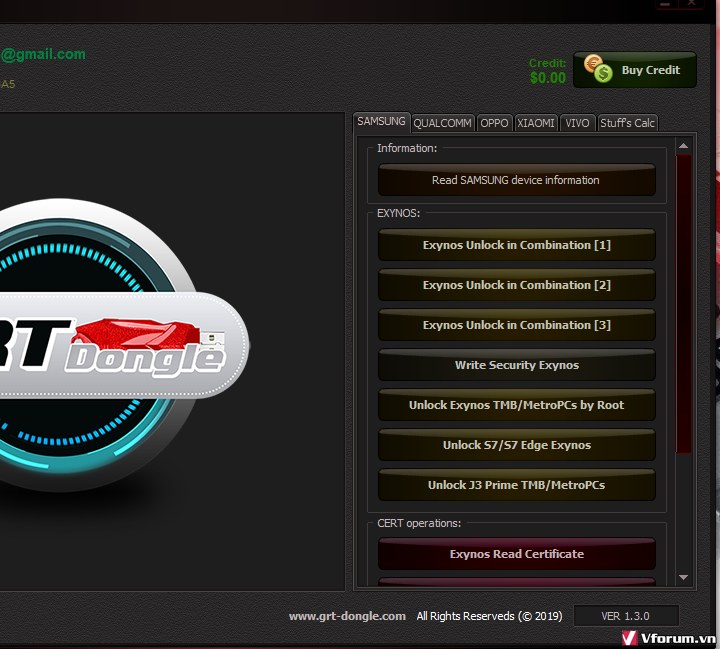Click Unlock S7/S7 Edge Exynos button
The width and height of the screenshot is (720, 649).
pyautogui.click(x=517, y=445)
